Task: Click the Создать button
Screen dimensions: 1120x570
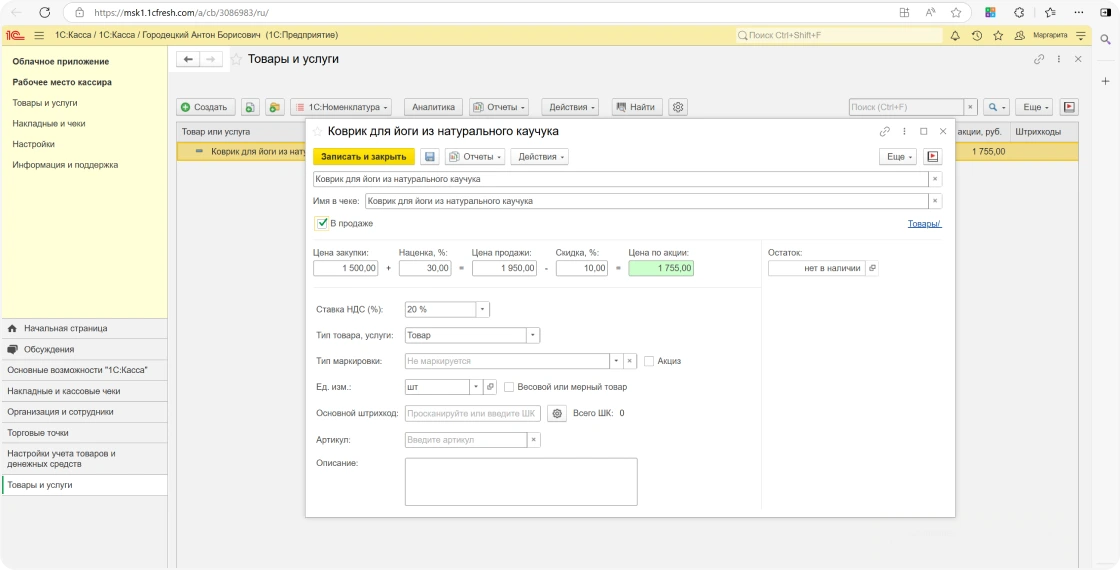Action: (x=206, y=107)
